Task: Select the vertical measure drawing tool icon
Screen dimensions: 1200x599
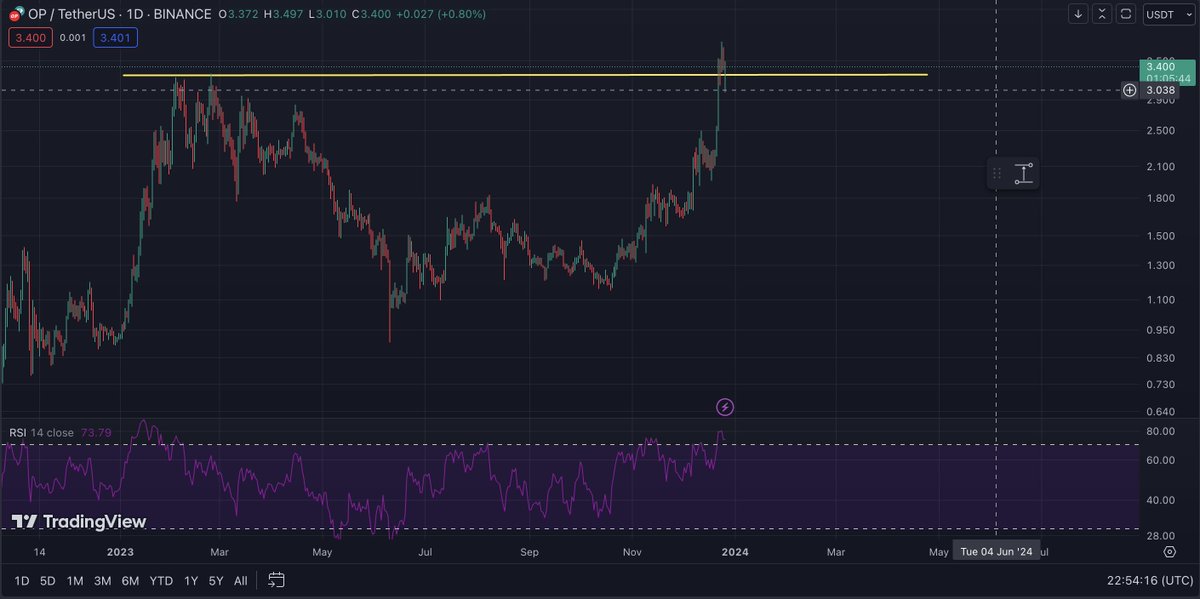Action: (1023, 173)
